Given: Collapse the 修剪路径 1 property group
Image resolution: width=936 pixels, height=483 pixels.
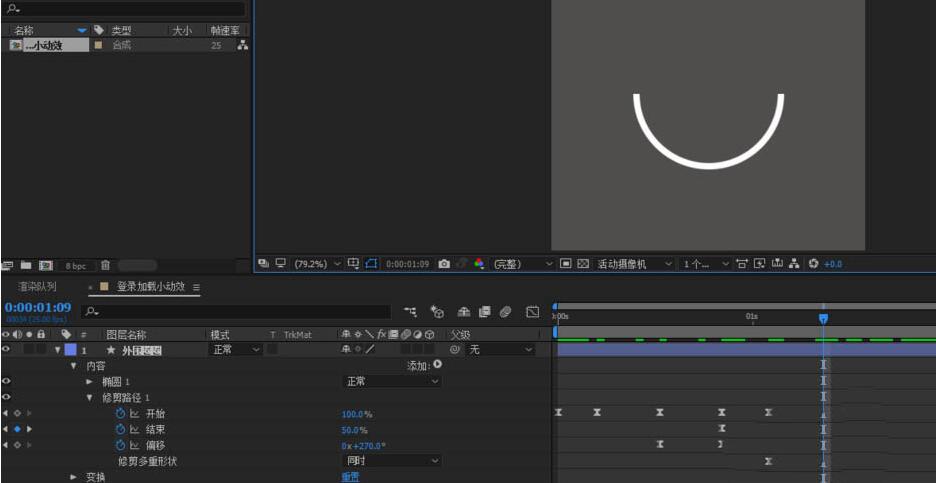Looking at the screenshot, I should pos(89,397).
